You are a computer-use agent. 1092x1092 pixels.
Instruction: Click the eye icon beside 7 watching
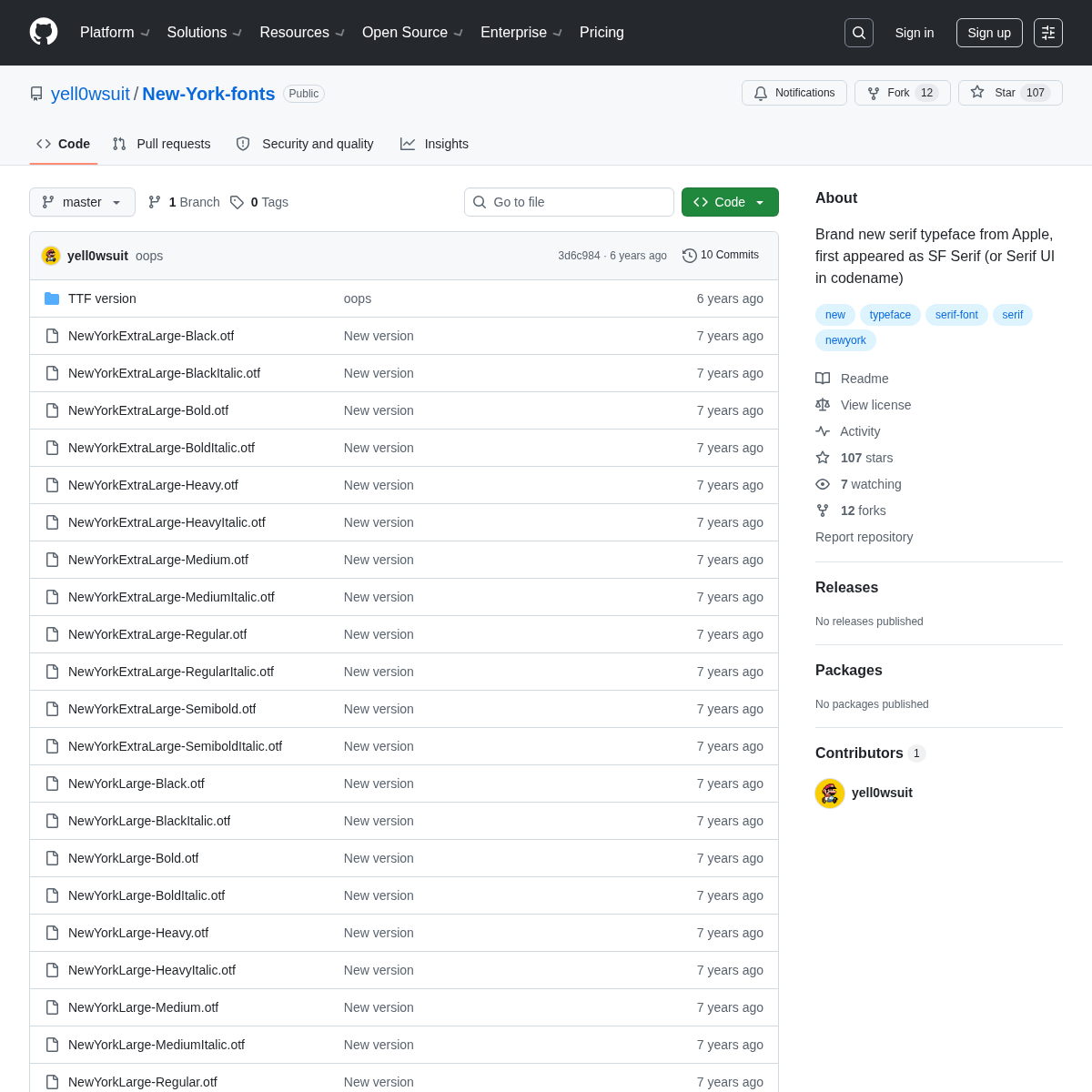click(823, 484)
